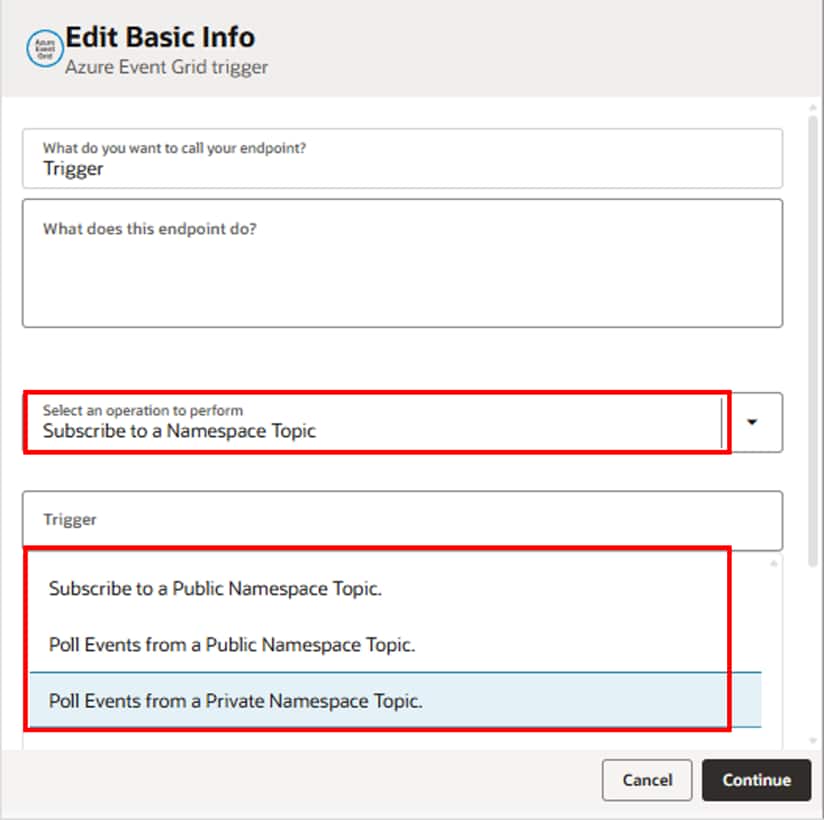Expand the operation dropdown arrow
Screen dimensions: 824x820
752,422
